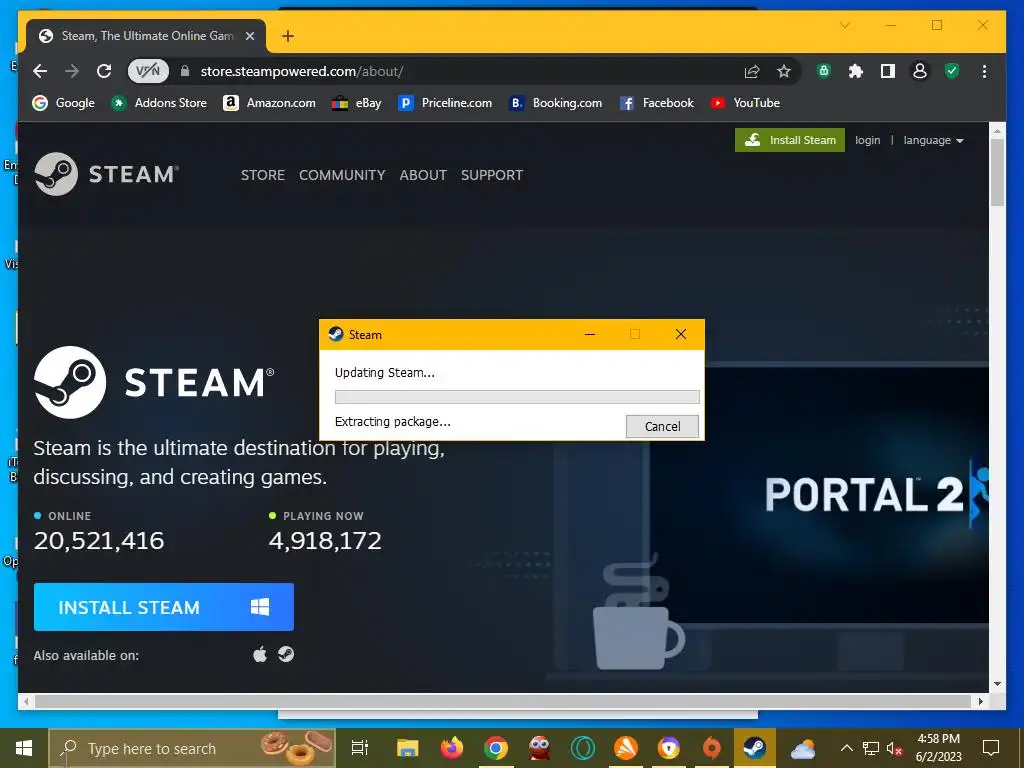The image size is (1024, 768).
Task: Expand the tab search chevron
Action: click(x=844, y=25)
